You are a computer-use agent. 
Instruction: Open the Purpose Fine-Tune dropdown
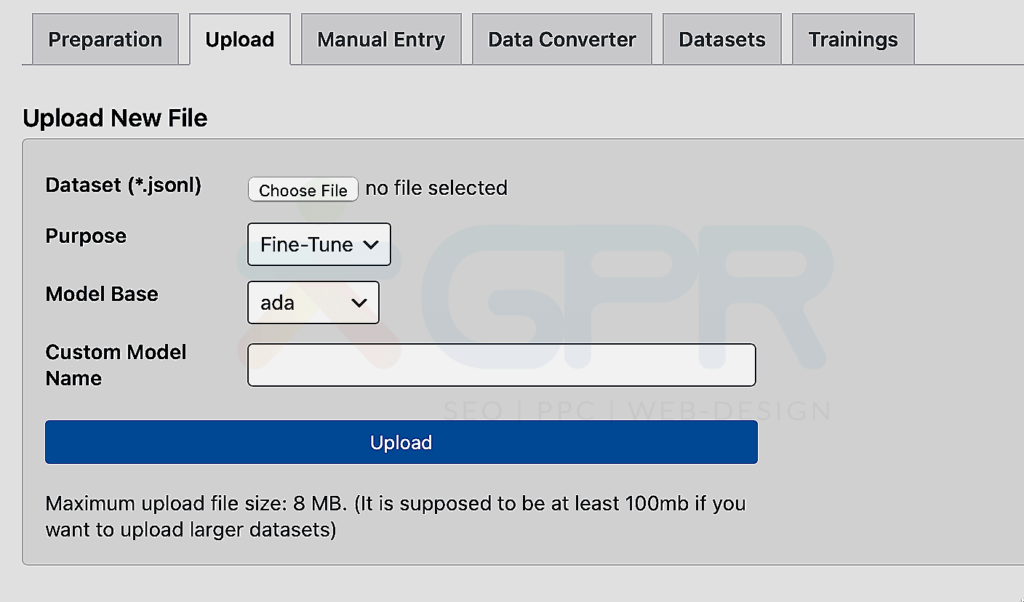319,244
